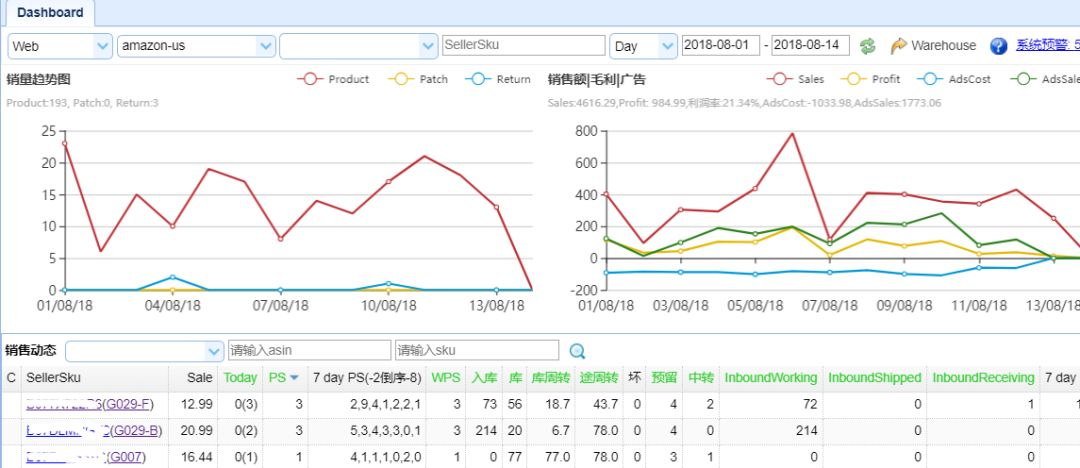Click the end date 2018-08-14 field
Viewport: 1080px width, 468px height.
[810, 45]
